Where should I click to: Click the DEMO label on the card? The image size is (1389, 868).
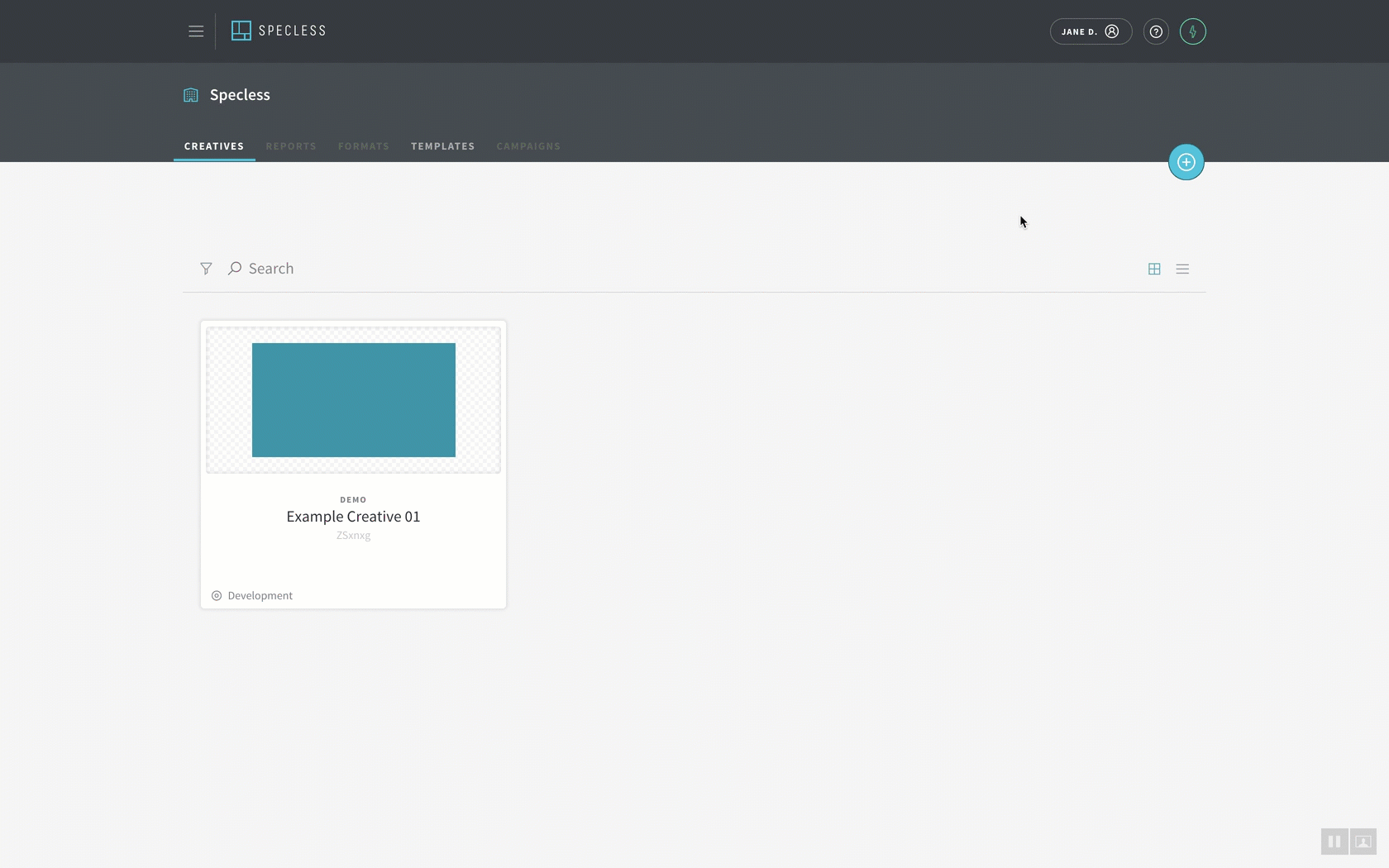[x=353, y=500]
